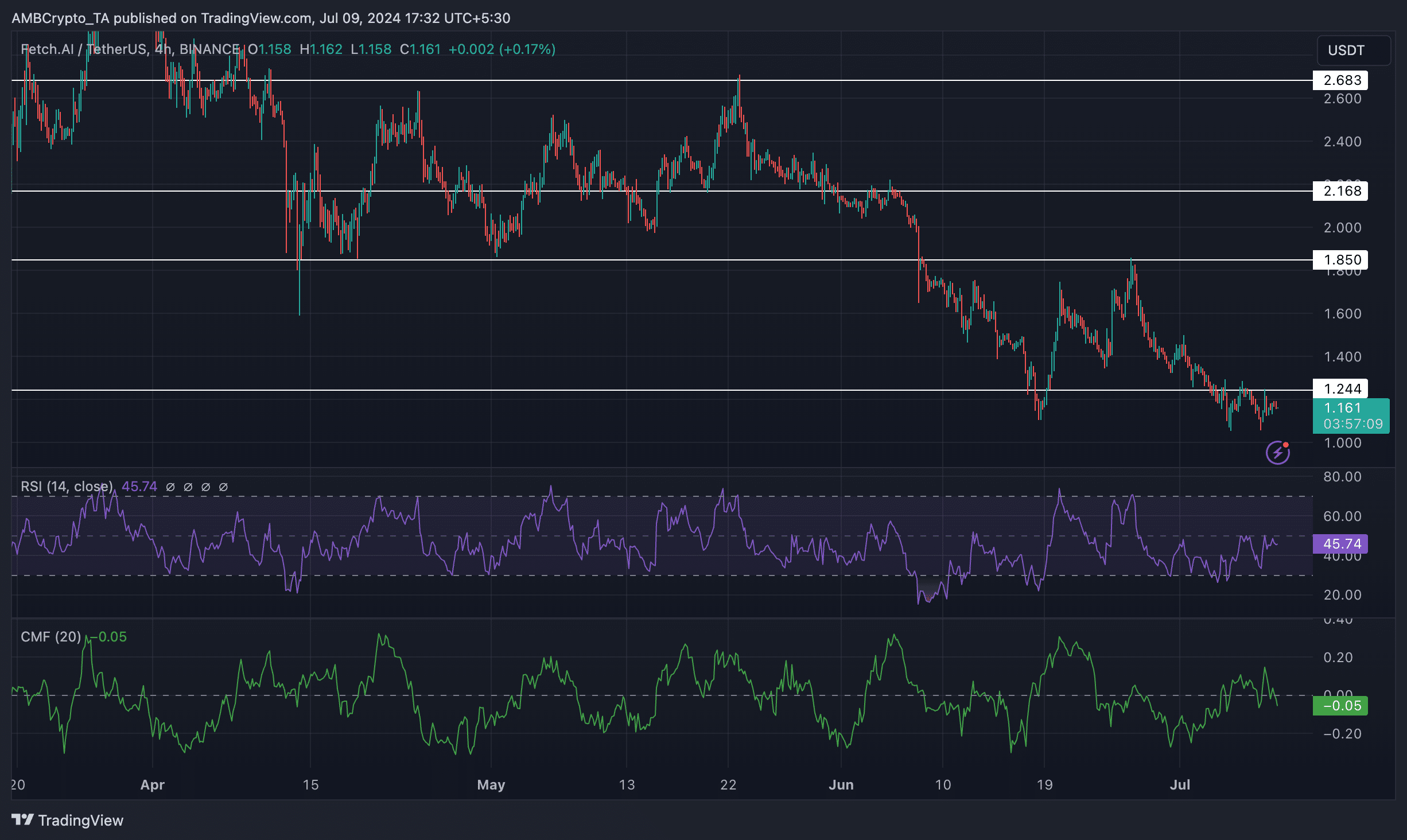This screenshot has width=1407, height=840.
Task: Click the 2.683 price level label
Action: (1340, 80)
